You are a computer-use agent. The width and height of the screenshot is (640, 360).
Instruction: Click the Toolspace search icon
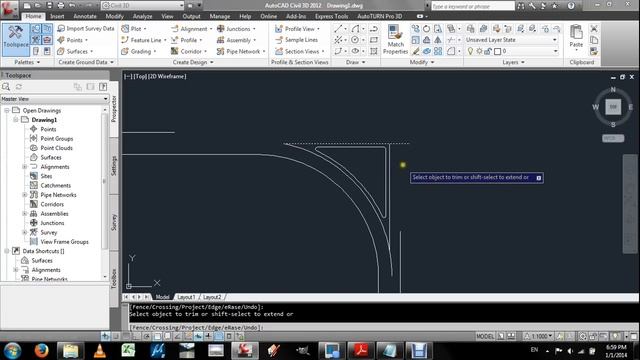(x=6, y=87)
